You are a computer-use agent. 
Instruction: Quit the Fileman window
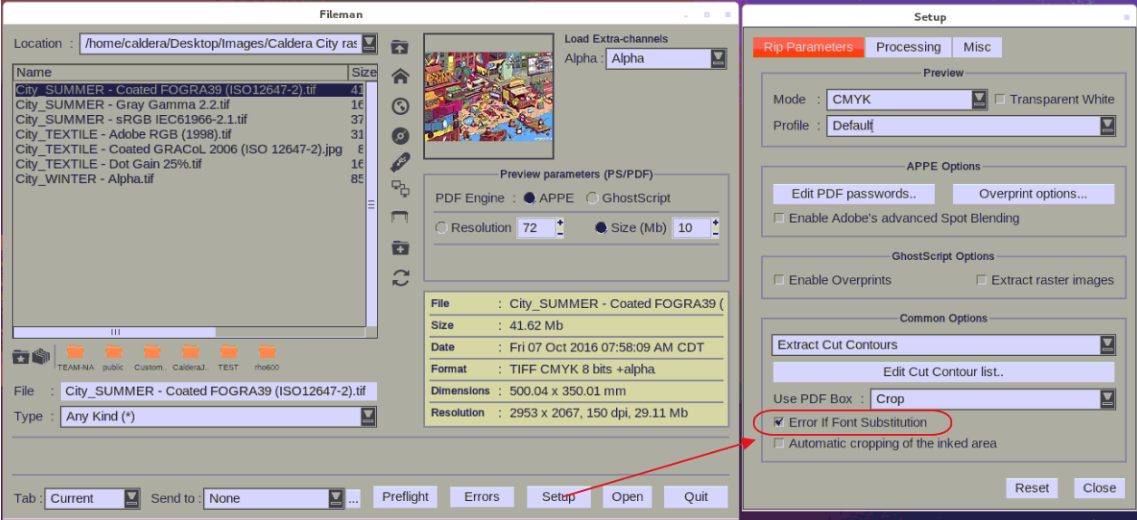pyautogui.click(x=696, y=497)
